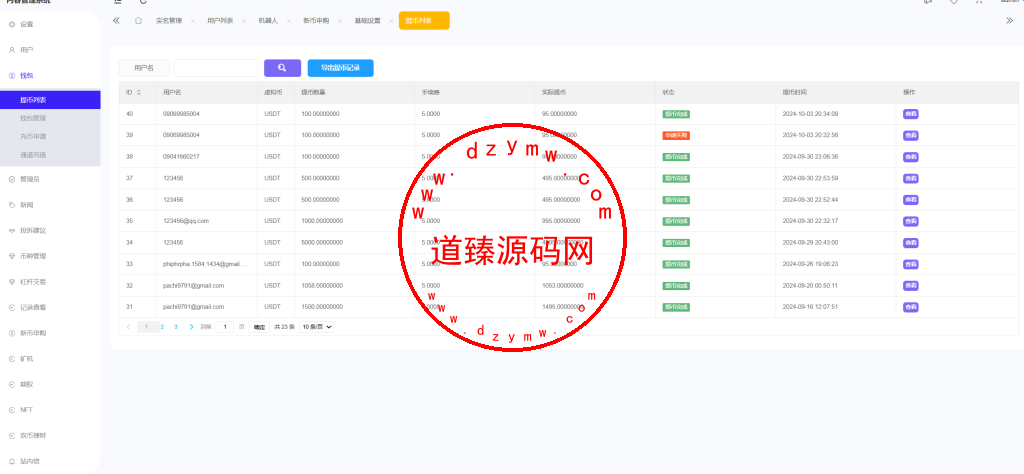Close the 机器人 tab

(289, 22)
